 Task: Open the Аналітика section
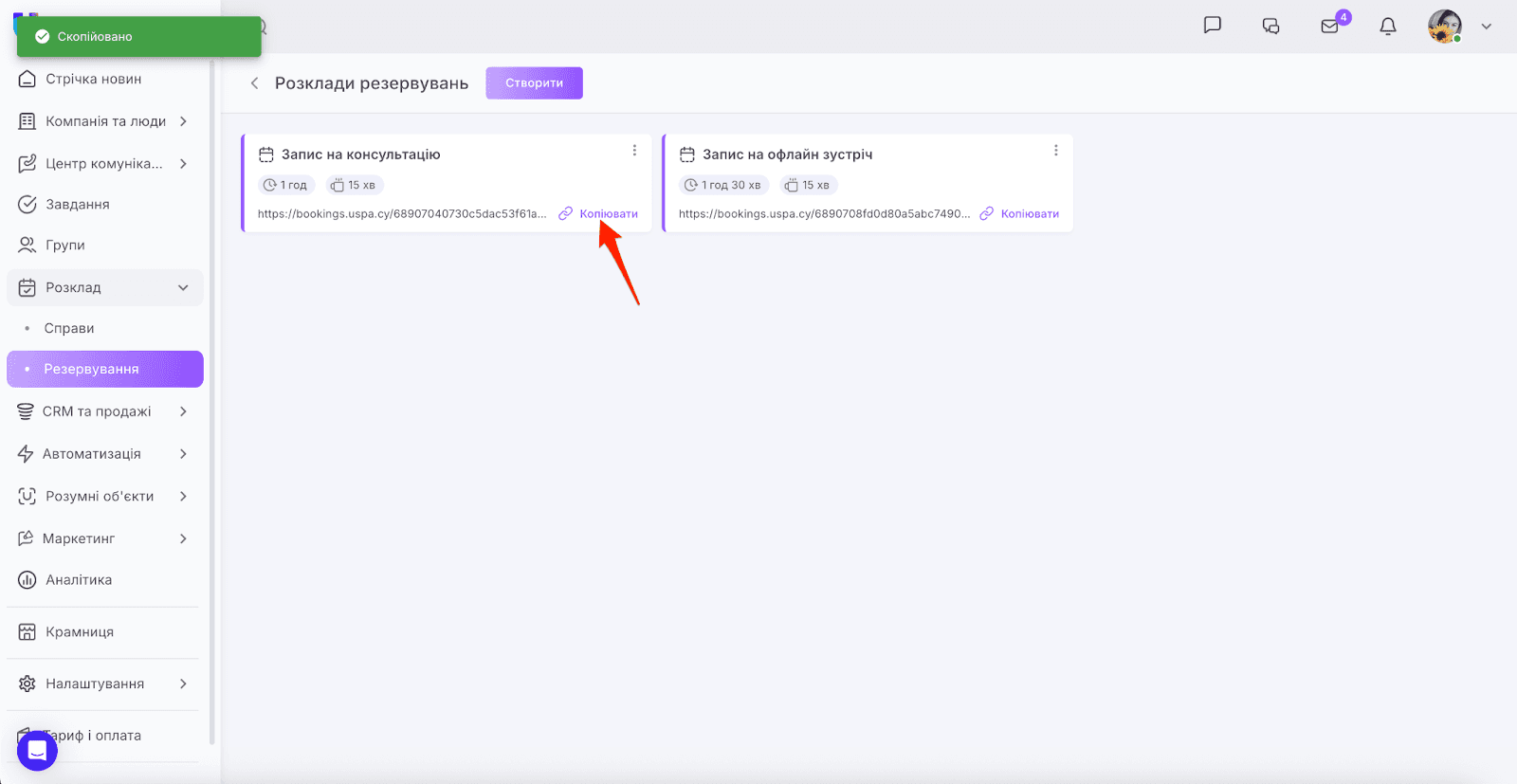79,580
